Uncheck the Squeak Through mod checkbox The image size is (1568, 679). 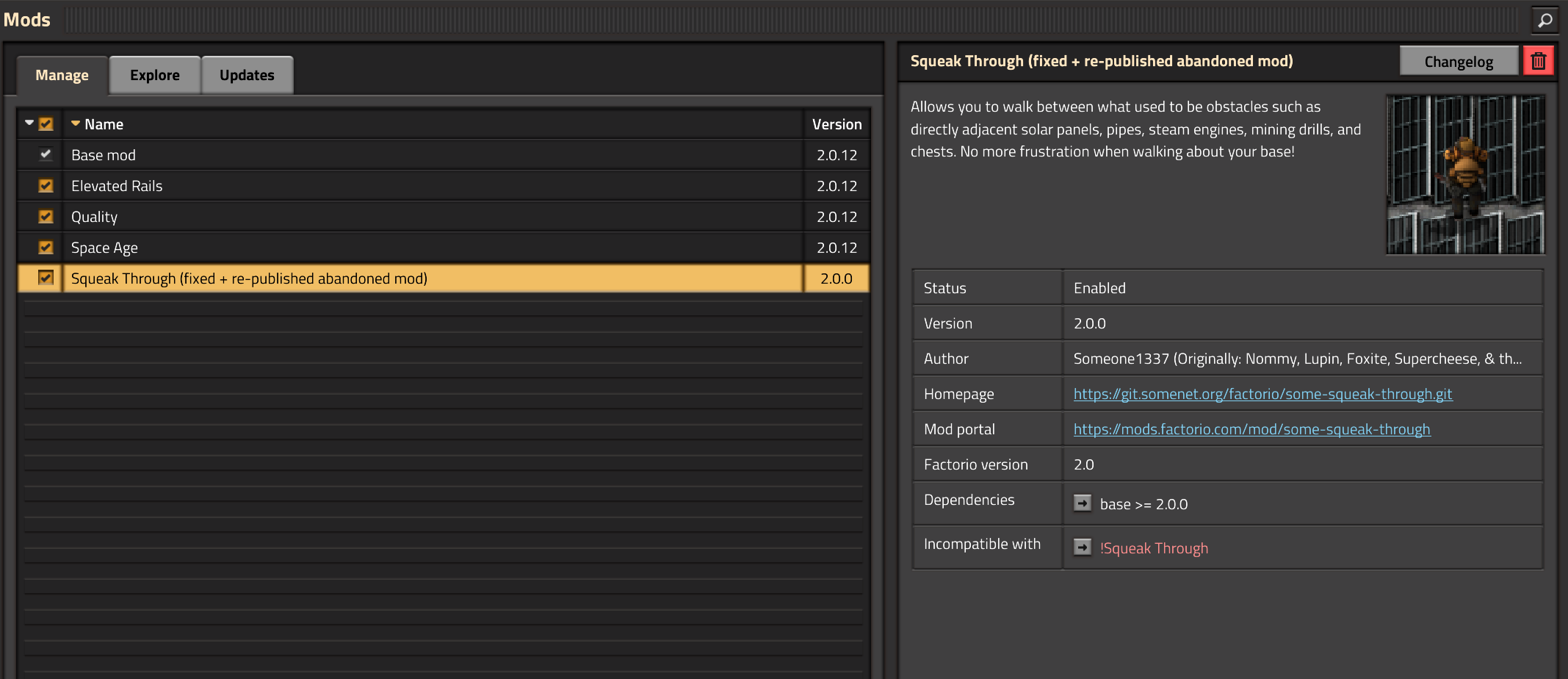46,278
